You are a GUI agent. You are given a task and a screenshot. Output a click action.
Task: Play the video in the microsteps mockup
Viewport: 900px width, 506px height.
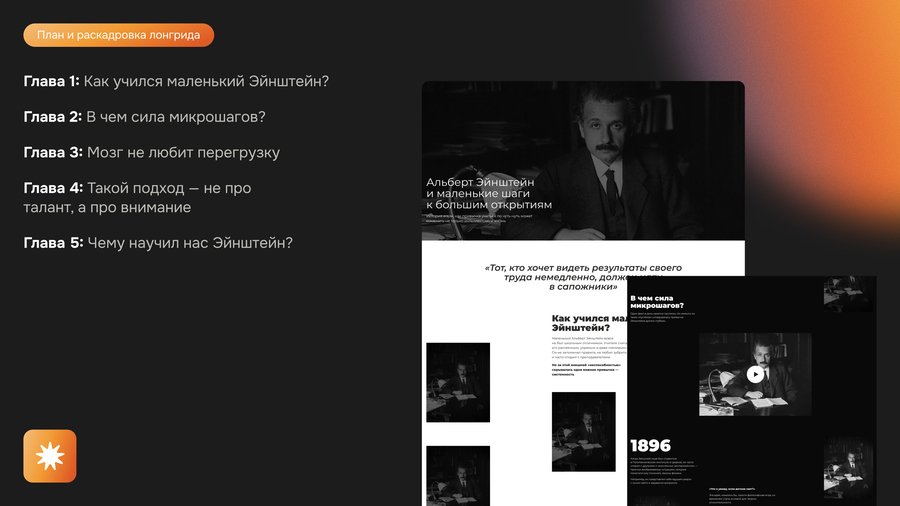pyautogui.click(x=755, y=375)
